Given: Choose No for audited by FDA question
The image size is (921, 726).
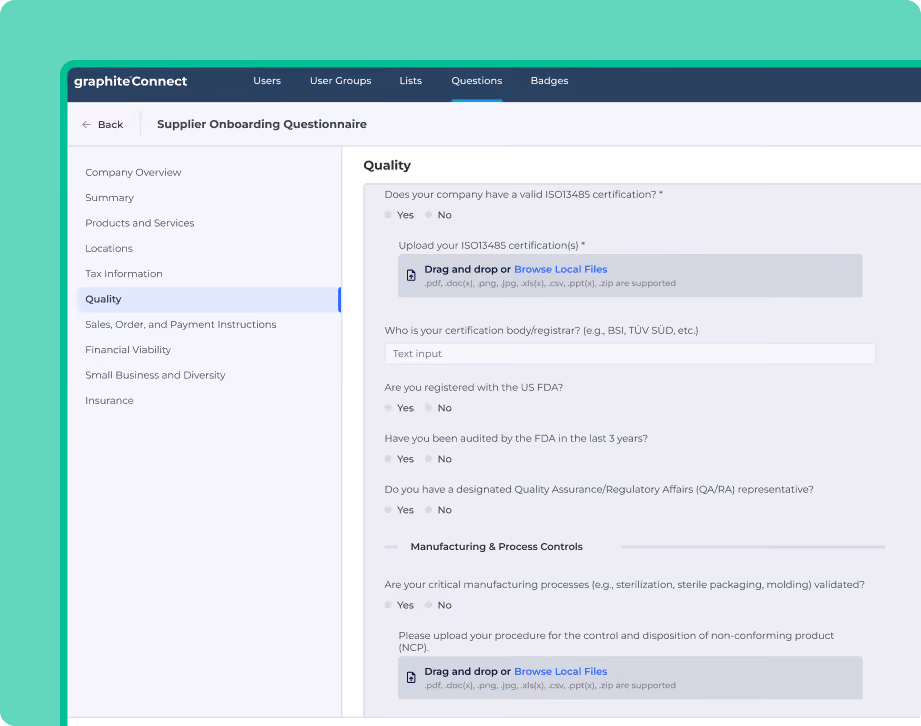Looking at the screenshot, I should [x=429, y=459].
